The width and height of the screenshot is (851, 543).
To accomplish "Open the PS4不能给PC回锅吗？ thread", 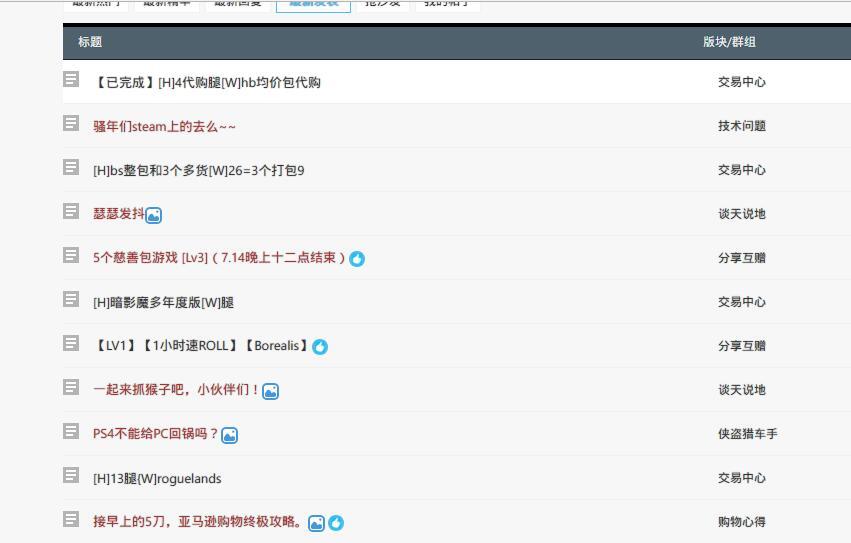I will click(156, 434).
